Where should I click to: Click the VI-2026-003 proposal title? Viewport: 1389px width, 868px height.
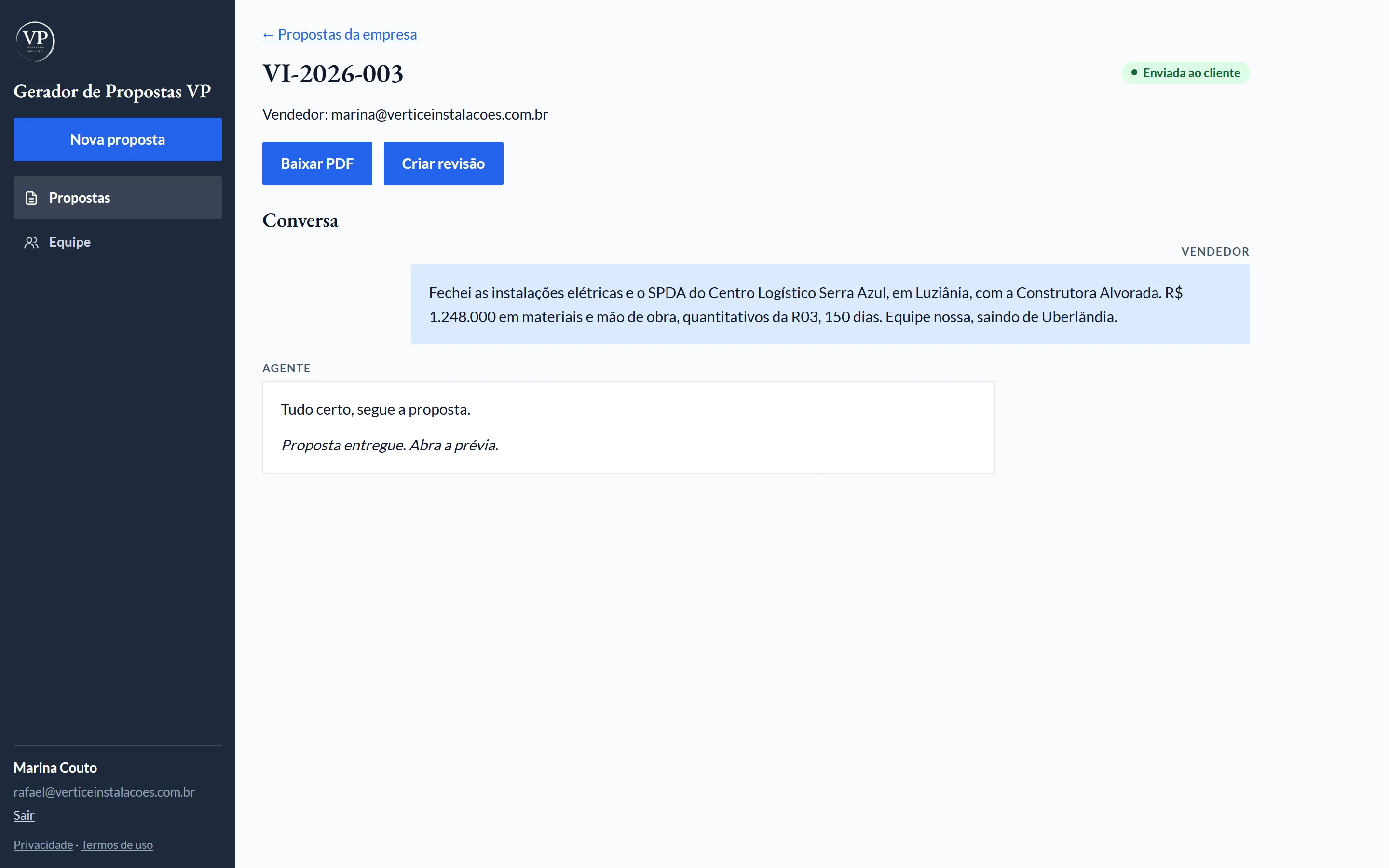pyautogui.click(x=333, y=74)
